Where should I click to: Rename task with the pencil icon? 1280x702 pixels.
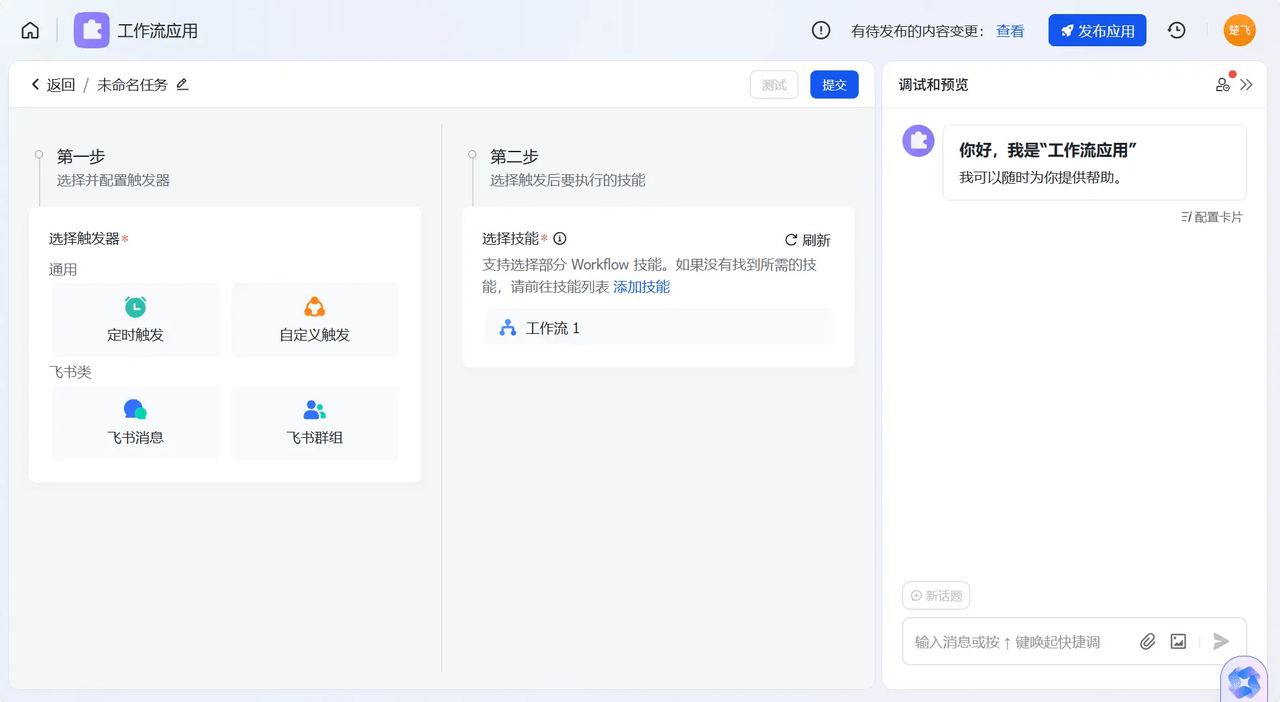(182, 85)
